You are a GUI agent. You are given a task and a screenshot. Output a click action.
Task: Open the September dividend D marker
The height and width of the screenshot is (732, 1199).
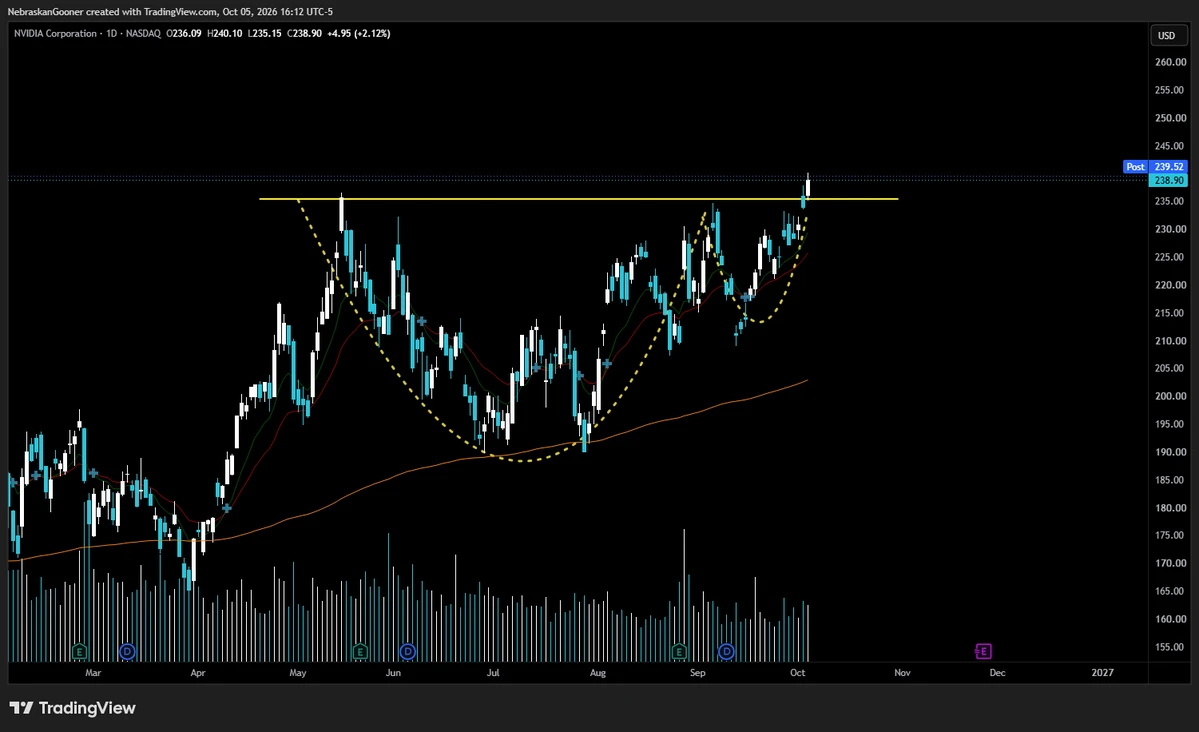[x=726, y=652]
